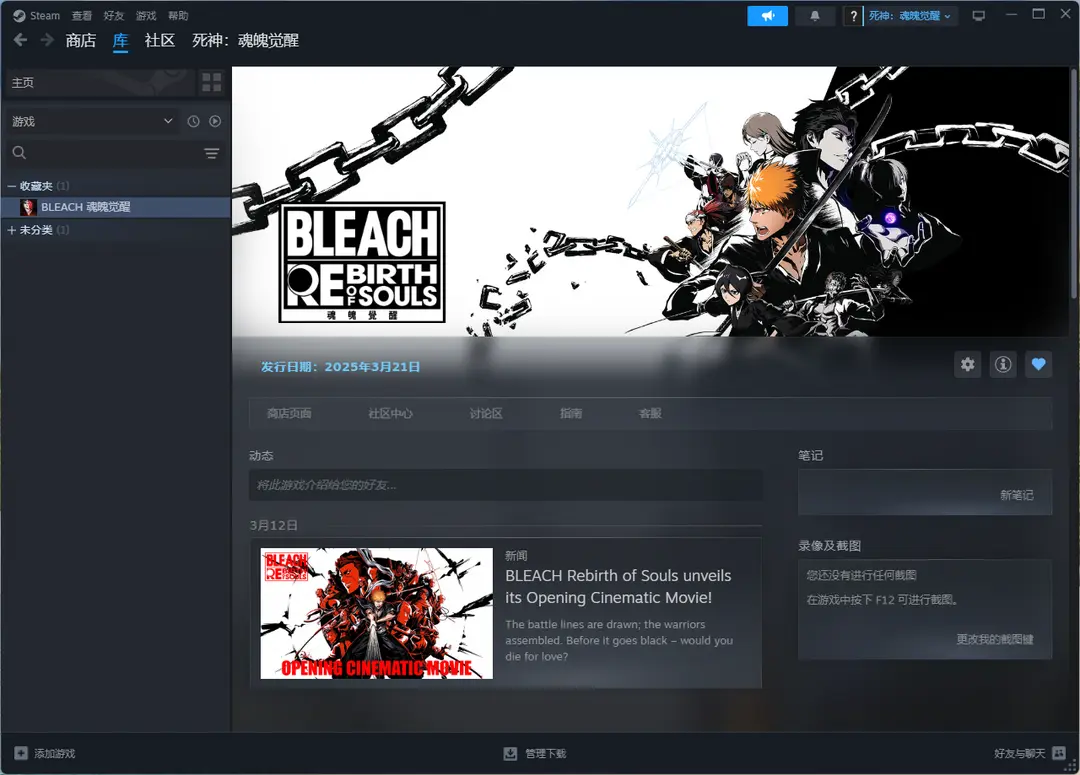1080x775 pixels.
Task: Open the 讨论区 link
Action: 486,413
